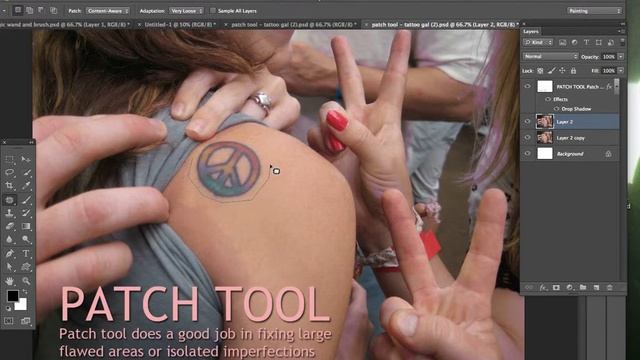Hide layer Effects visibility
Image resolution: width=640 pixels, height=360 pixels.
pos(548,99)
